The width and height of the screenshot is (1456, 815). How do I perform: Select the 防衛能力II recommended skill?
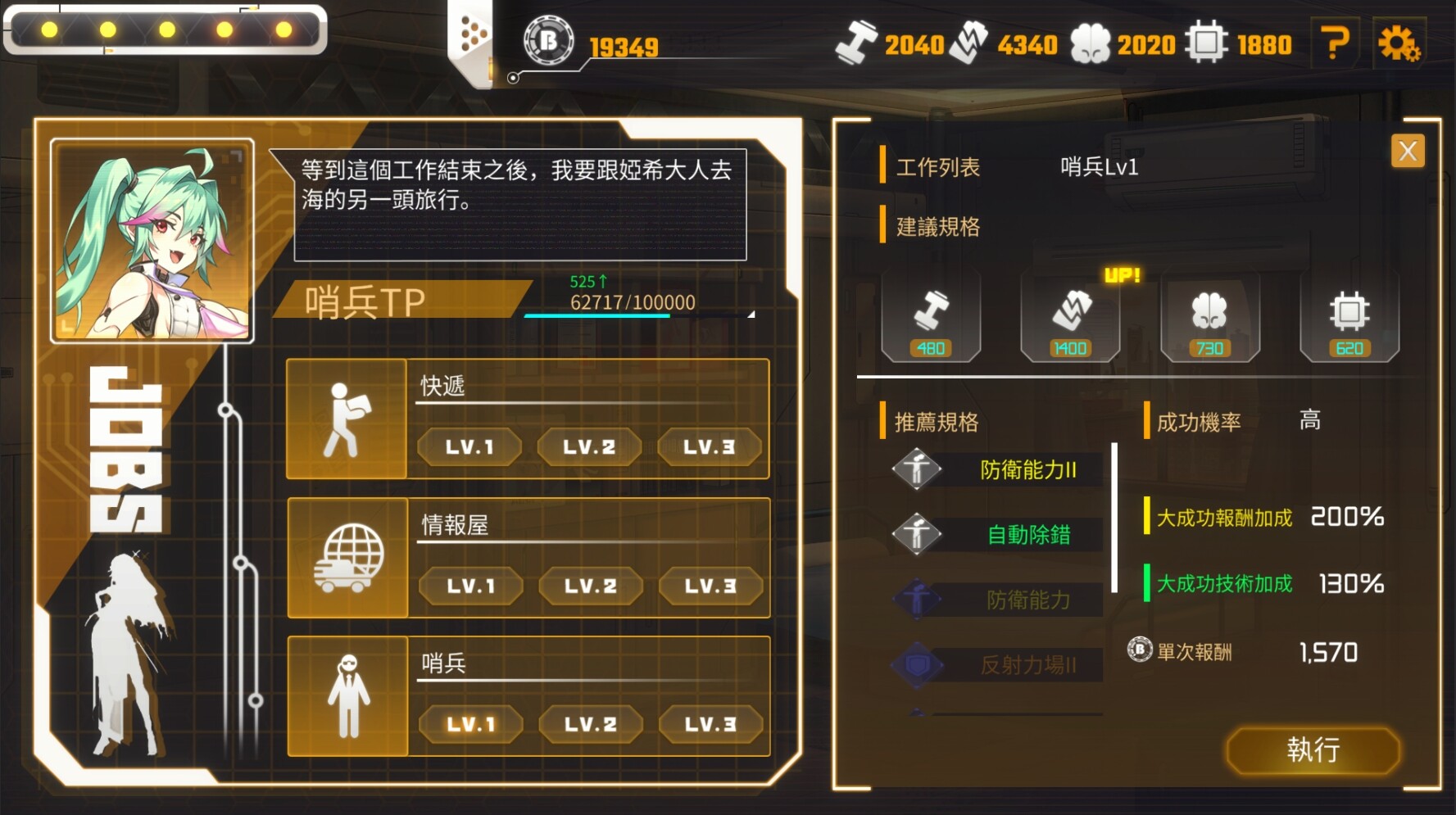tap(997, 470)
